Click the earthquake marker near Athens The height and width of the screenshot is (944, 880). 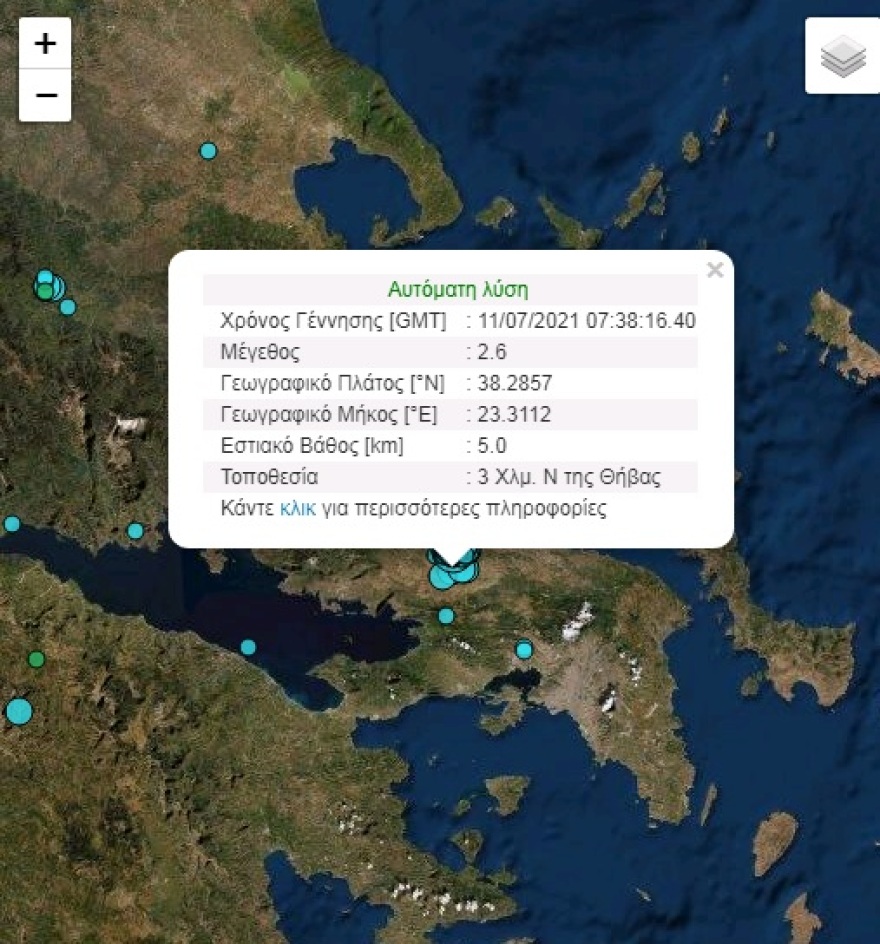tap(524, 650)
